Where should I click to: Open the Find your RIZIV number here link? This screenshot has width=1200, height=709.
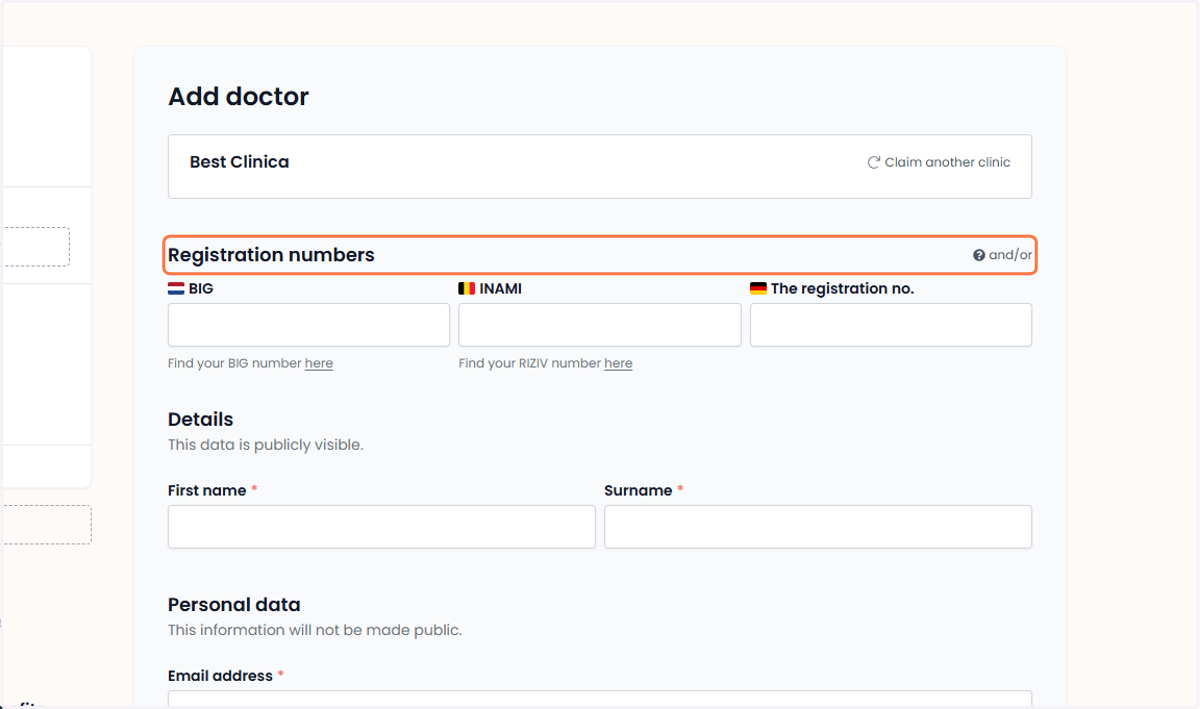(618, 363)
